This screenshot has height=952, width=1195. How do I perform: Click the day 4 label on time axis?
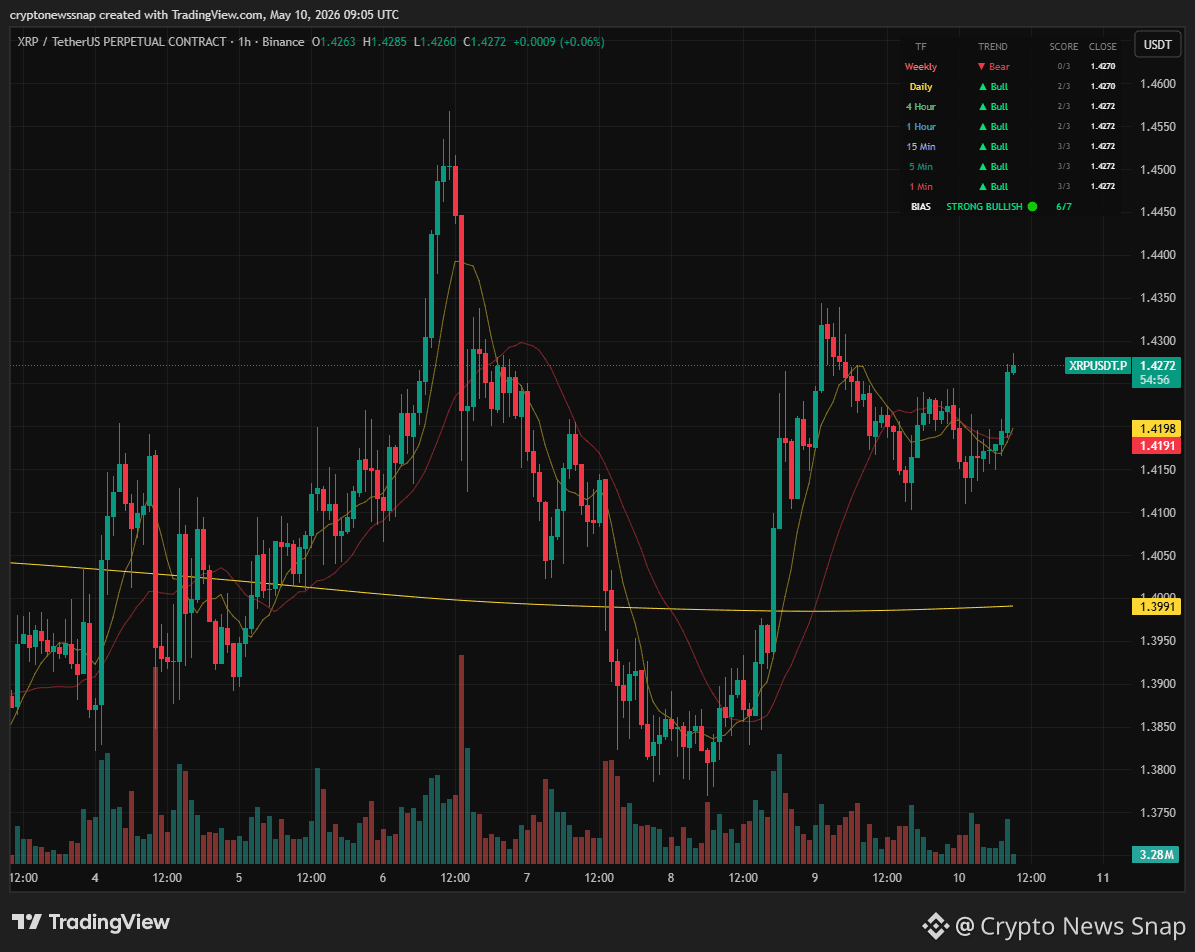95,878
